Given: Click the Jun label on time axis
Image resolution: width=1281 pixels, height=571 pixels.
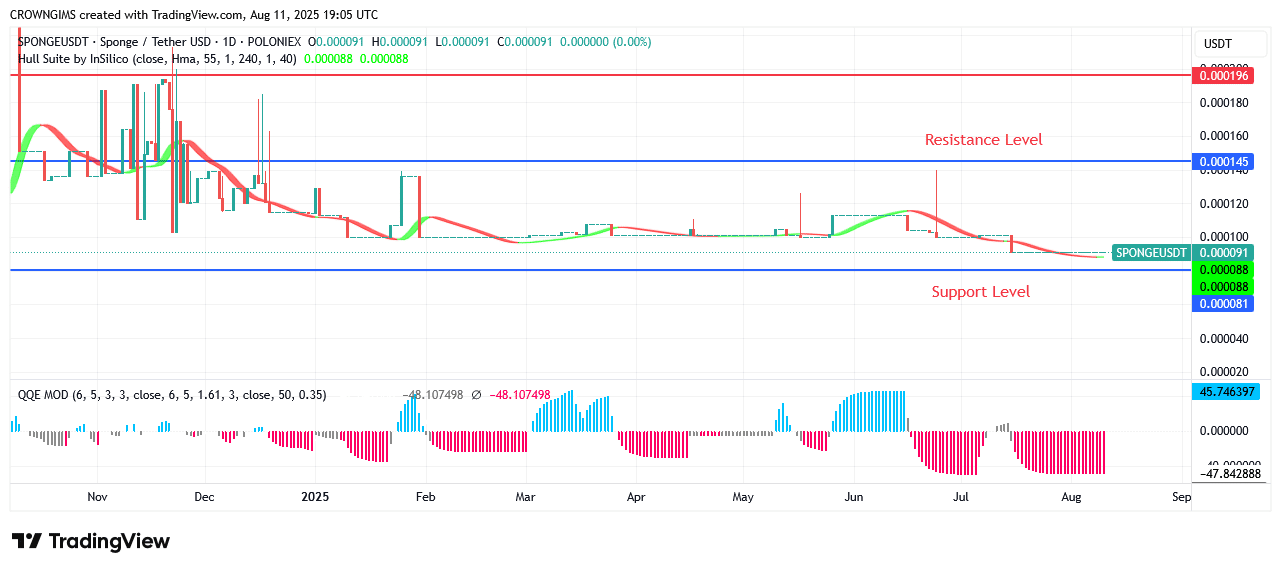Looking at the screenshot, I should click(853, 497).
